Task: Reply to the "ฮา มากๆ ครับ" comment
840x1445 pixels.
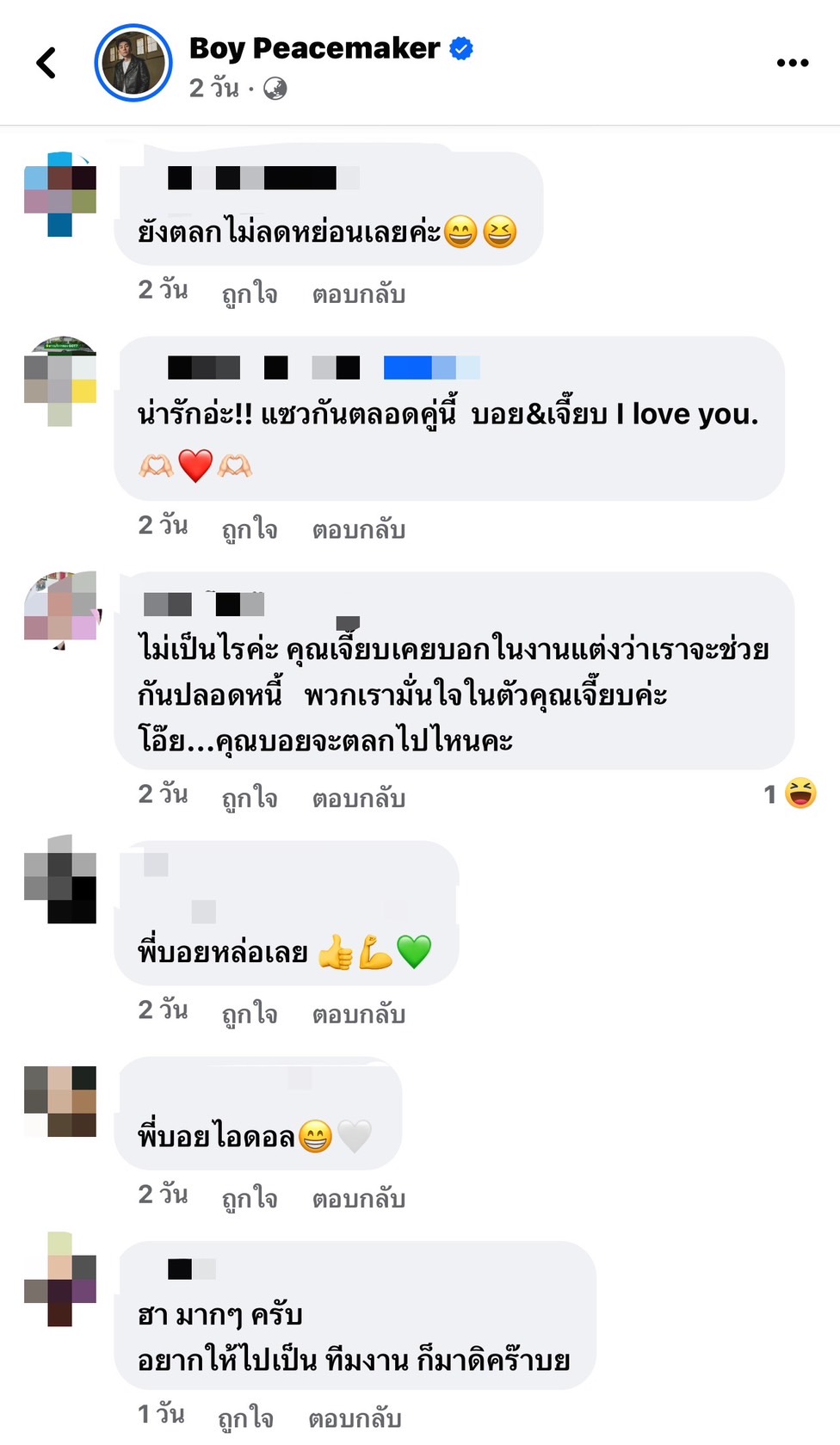Action: point(355,1417)
